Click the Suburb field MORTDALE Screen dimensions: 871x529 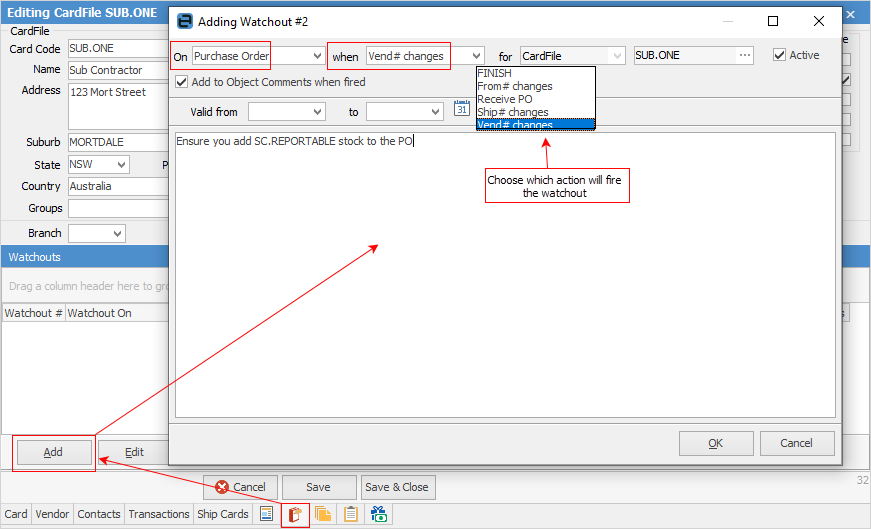pos(118,142)
